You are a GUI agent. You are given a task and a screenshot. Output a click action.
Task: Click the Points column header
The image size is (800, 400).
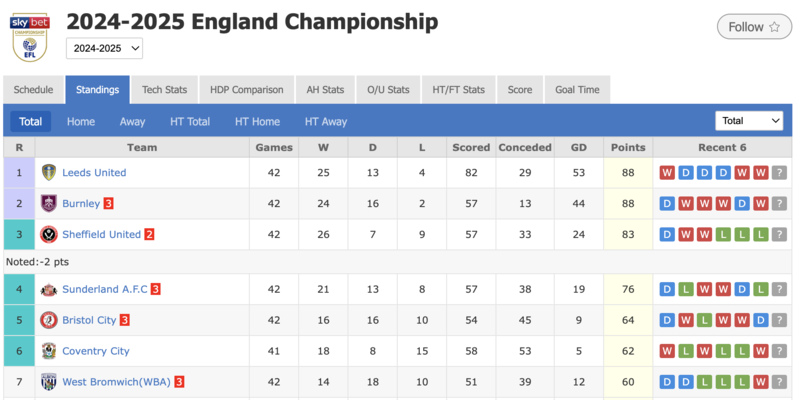pos(628,147)
